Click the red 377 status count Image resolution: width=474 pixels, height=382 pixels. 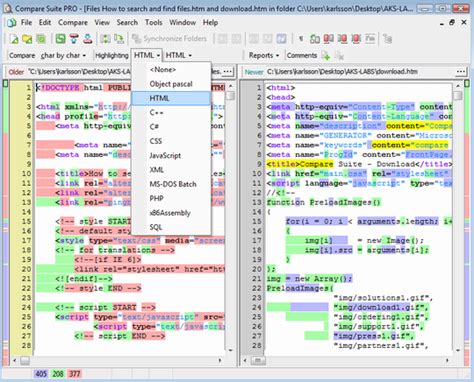tap(74, 374)
